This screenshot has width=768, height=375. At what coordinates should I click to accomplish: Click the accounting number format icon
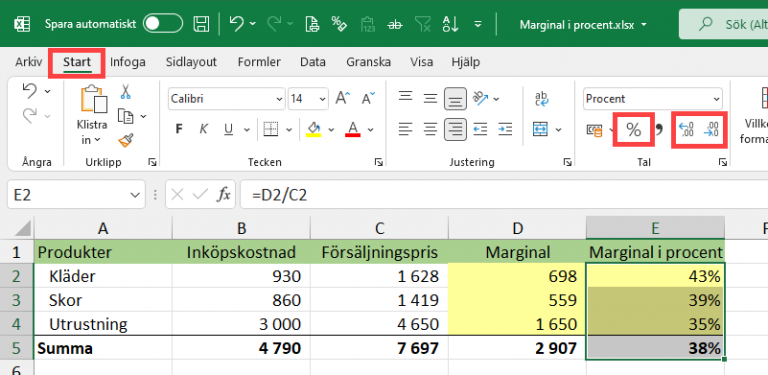pyautogui.click(x=595, y=130)
